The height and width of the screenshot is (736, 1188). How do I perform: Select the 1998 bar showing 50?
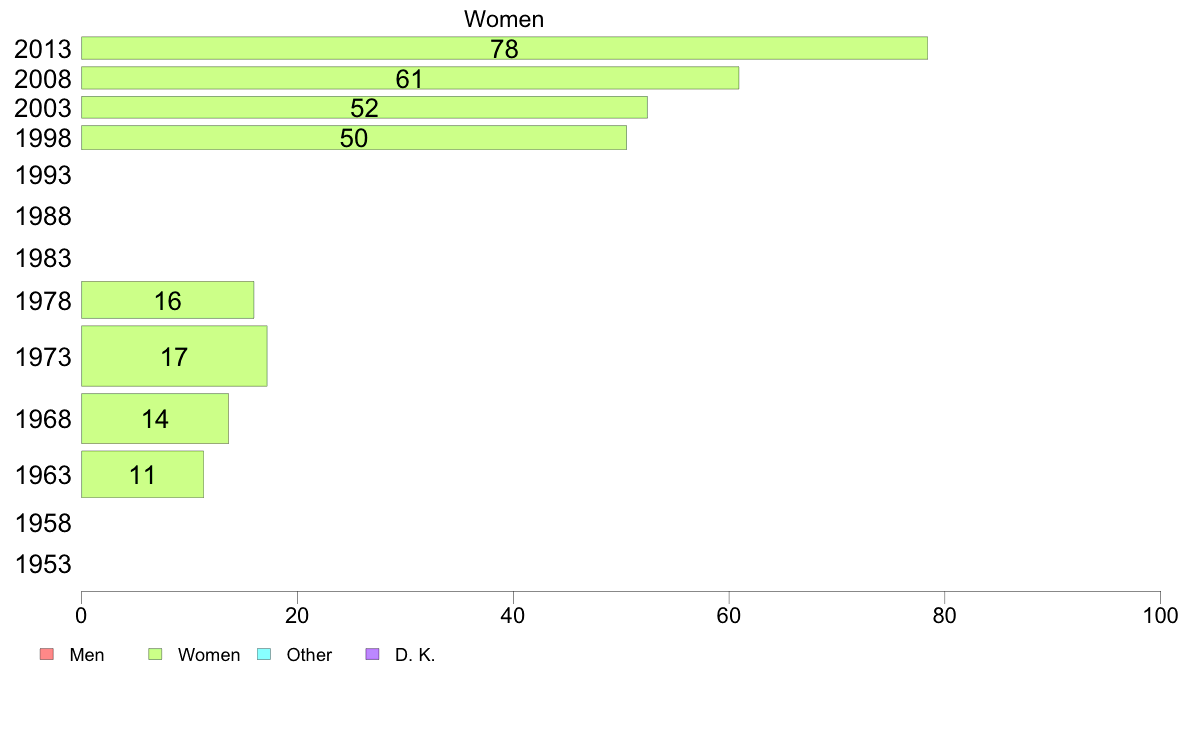[354, 137]
